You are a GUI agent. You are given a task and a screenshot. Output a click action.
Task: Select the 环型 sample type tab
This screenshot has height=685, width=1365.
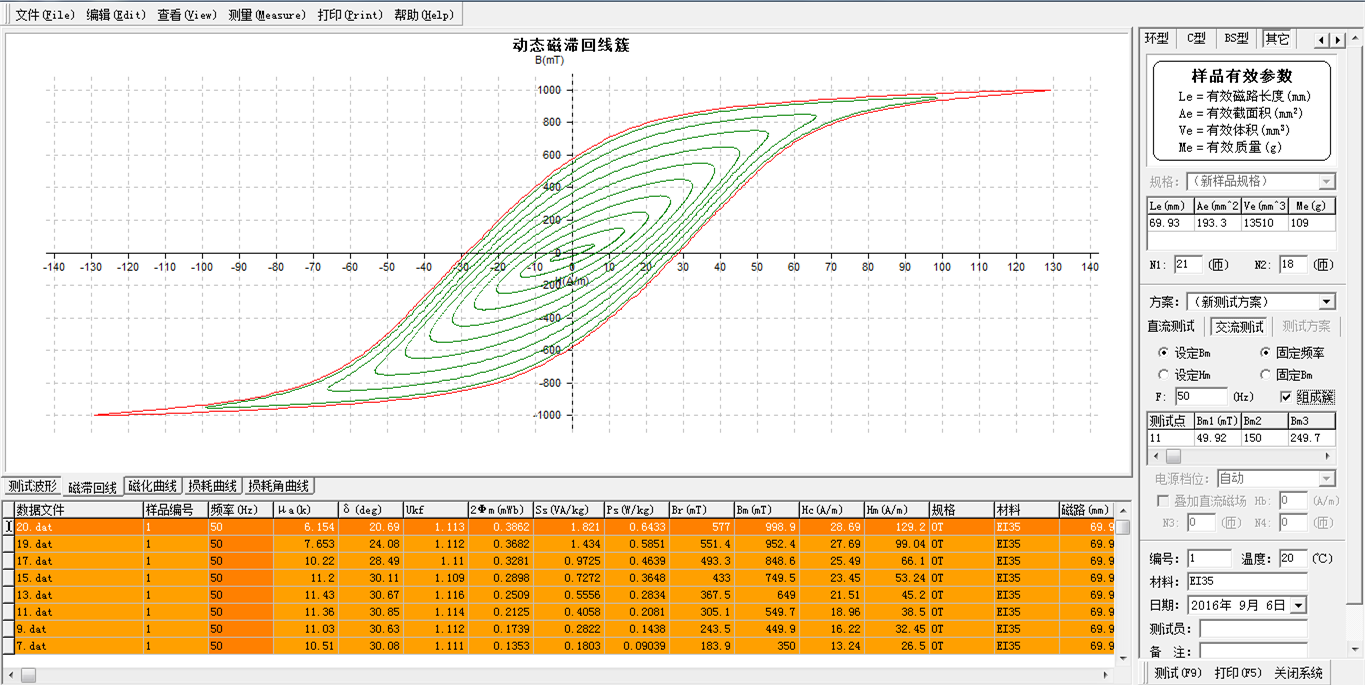(x=1157, y=38)
